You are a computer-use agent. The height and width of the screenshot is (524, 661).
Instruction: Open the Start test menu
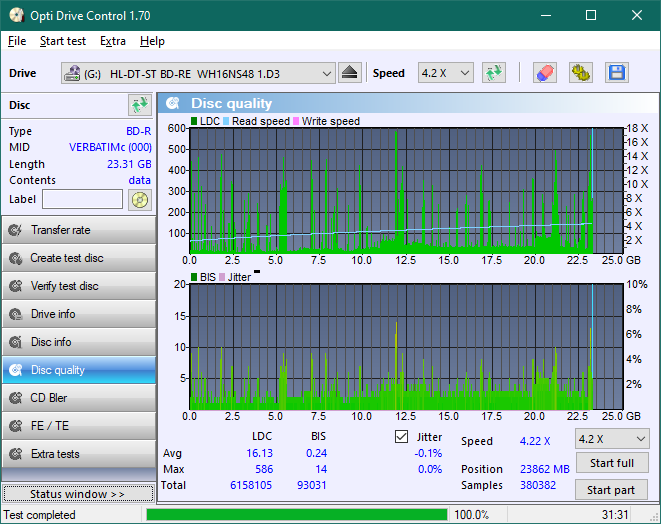[x=62, y=41]
